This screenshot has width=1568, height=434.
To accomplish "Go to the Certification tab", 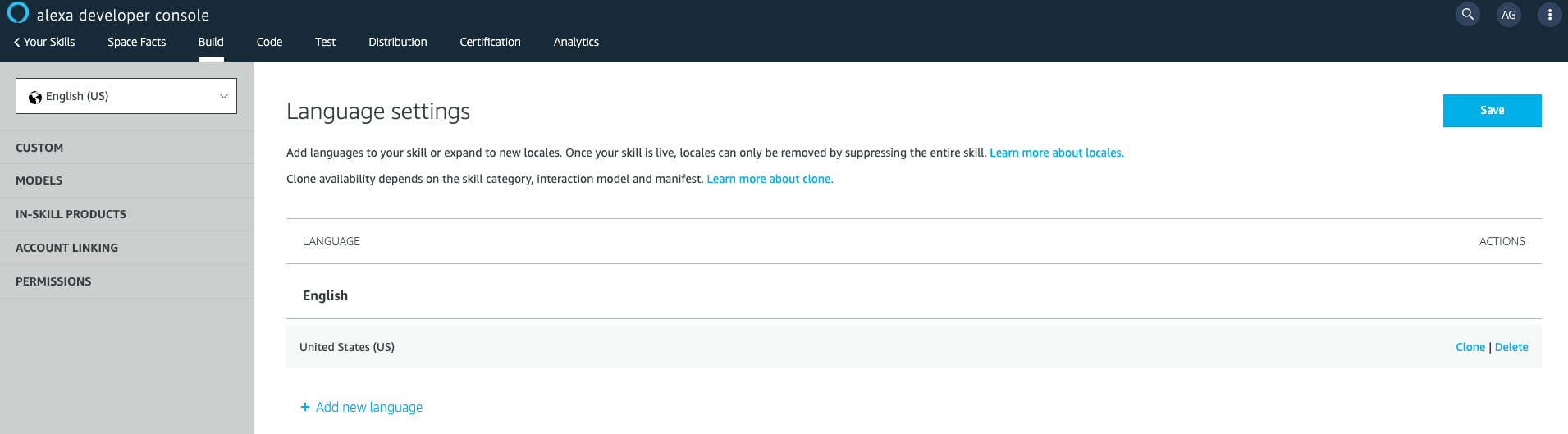I will pos(490,42).
